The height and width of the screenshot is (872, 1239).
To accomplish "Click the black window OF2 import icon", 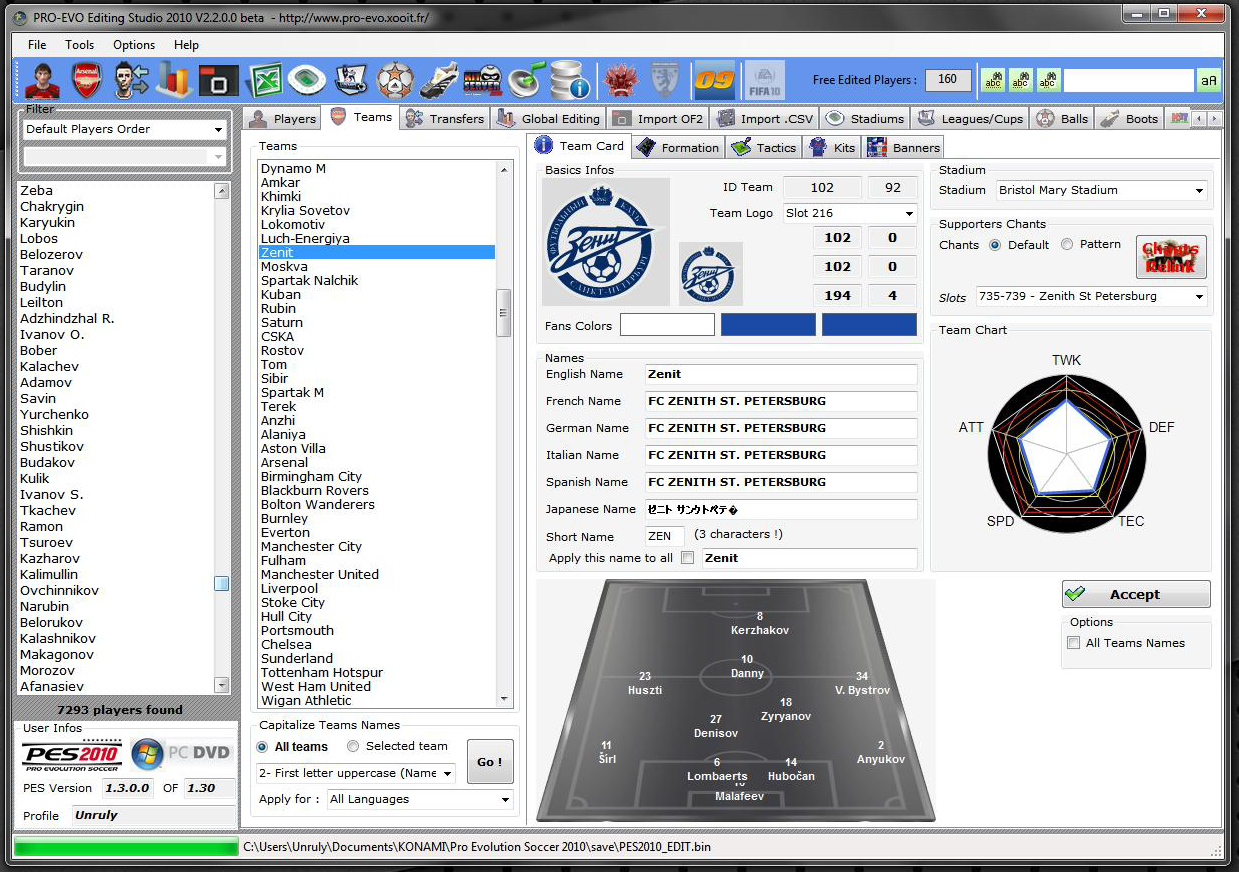I will point(219,80).
